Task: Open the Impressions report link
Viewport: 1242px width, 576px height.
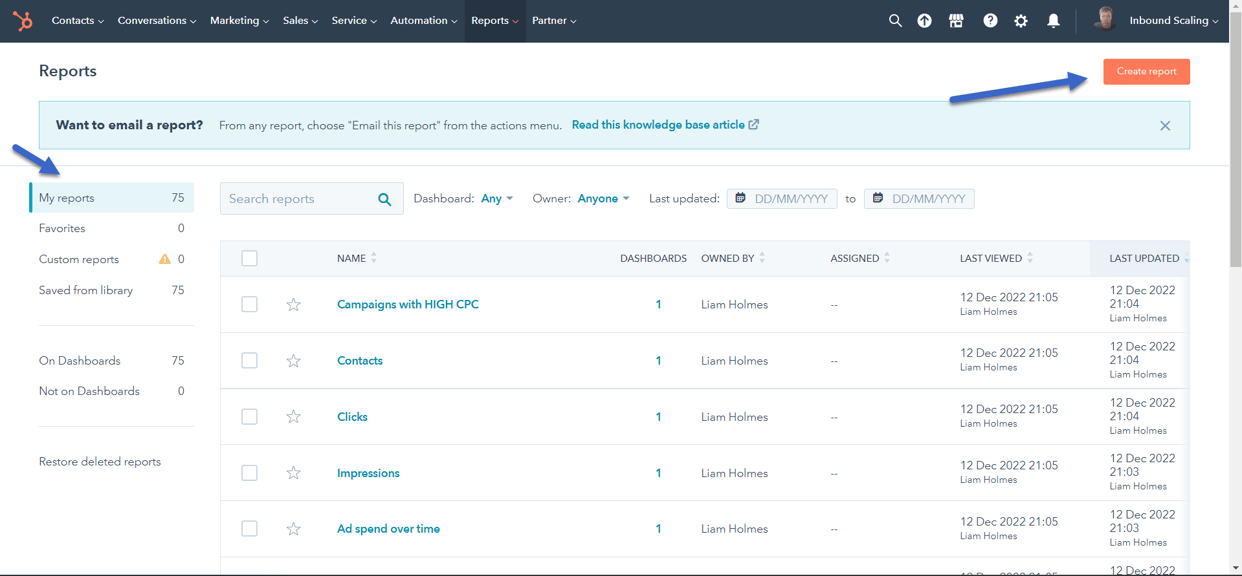Action: pyautogui.click(x=368, y=473)
